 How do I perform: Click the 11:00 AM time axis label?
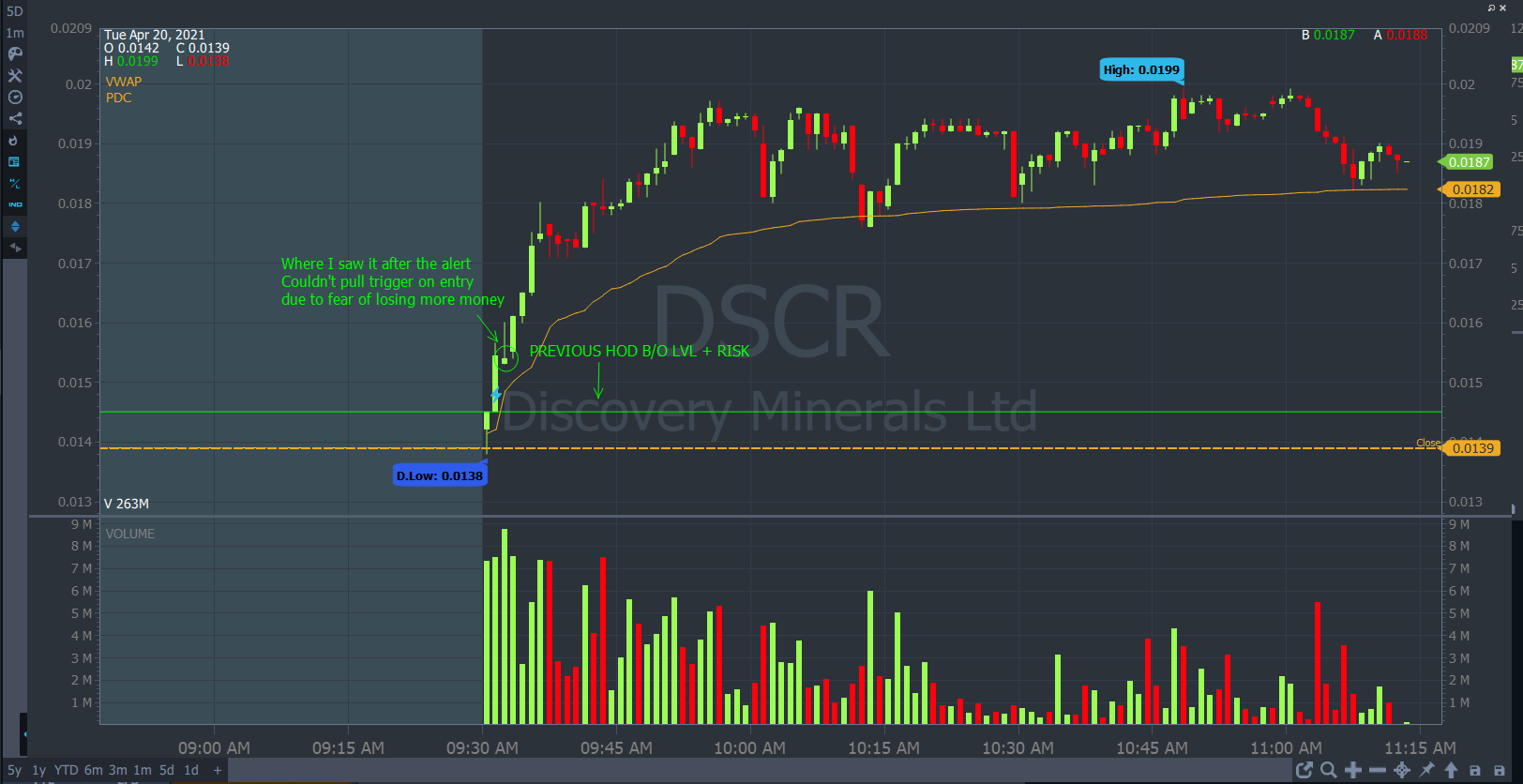click(x=1286, y=748)
